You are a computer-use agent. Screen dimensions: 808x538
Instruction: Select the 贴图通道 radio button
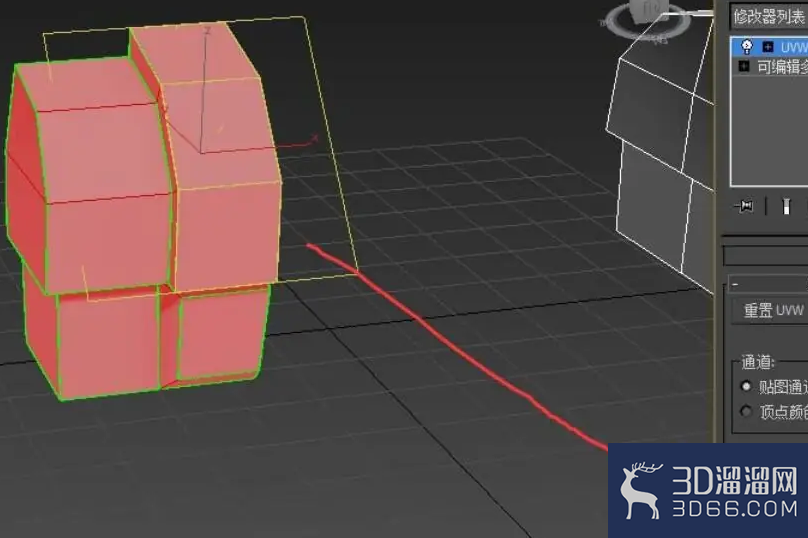click(746, 386)
